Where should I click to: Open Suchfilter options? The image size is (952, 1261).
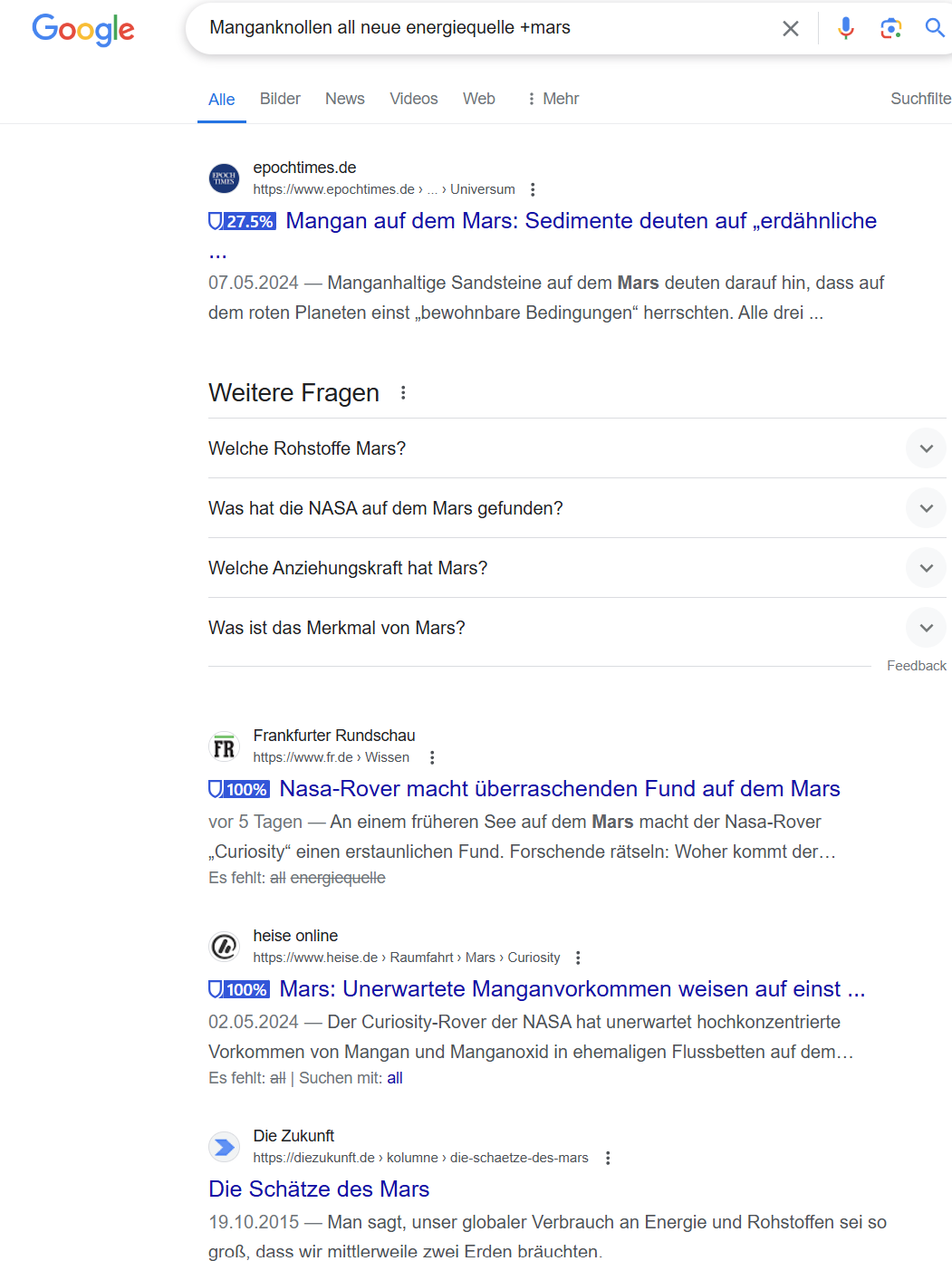pos(920,99)
